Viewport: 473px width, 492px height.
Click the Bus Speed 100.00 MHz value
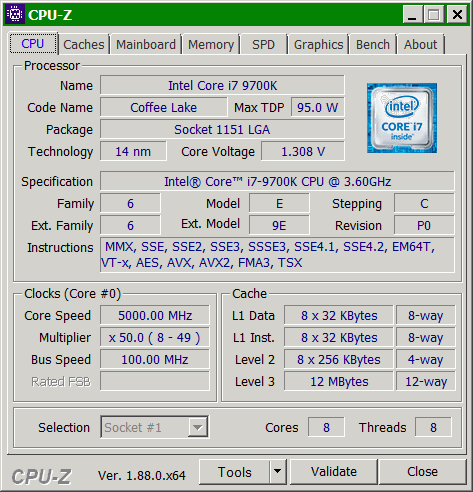pyautogui.click(x=155, y=359)
